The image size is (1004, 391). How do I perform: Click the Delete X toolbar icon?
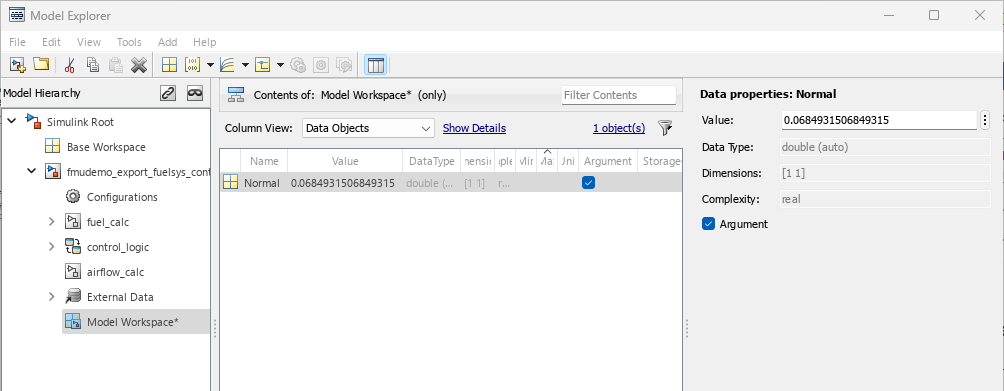139,65
